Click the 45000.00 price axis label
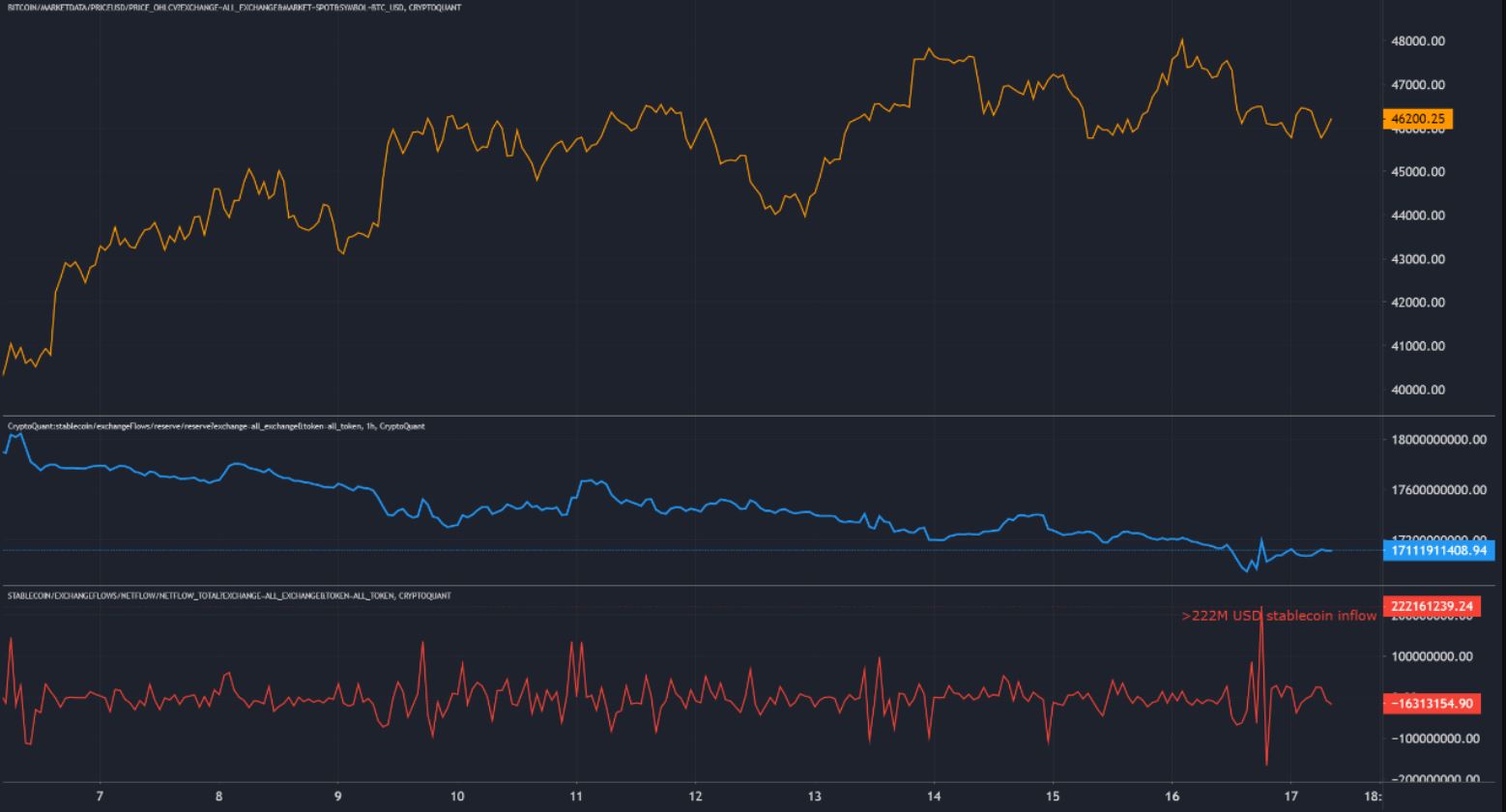The width and height of the screenshot is (1506, 812). [x=1418, y=172]
